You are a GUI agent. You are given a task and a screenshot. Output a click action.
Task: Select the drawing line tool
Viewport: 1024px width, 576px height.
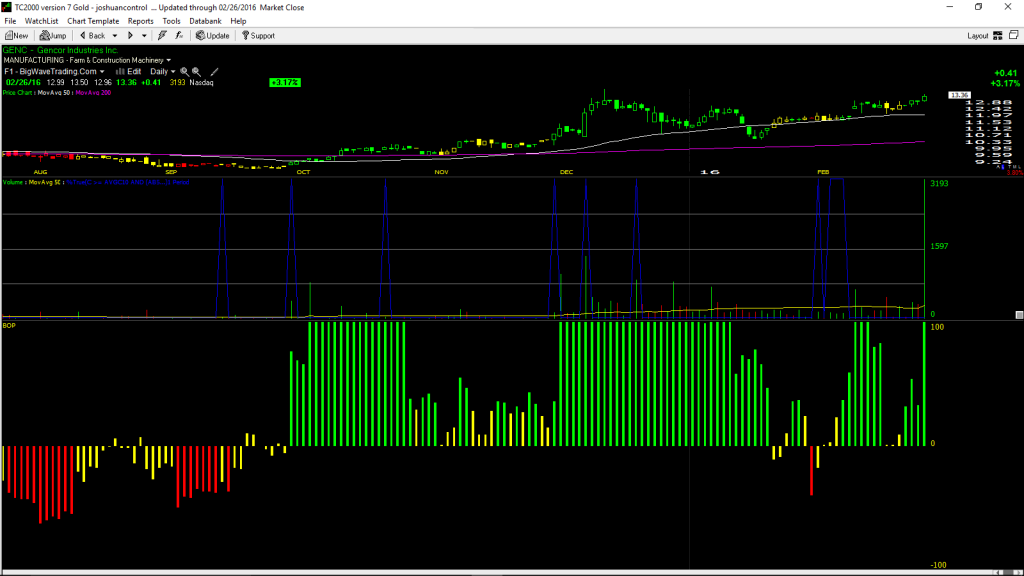tap(214, 72)
